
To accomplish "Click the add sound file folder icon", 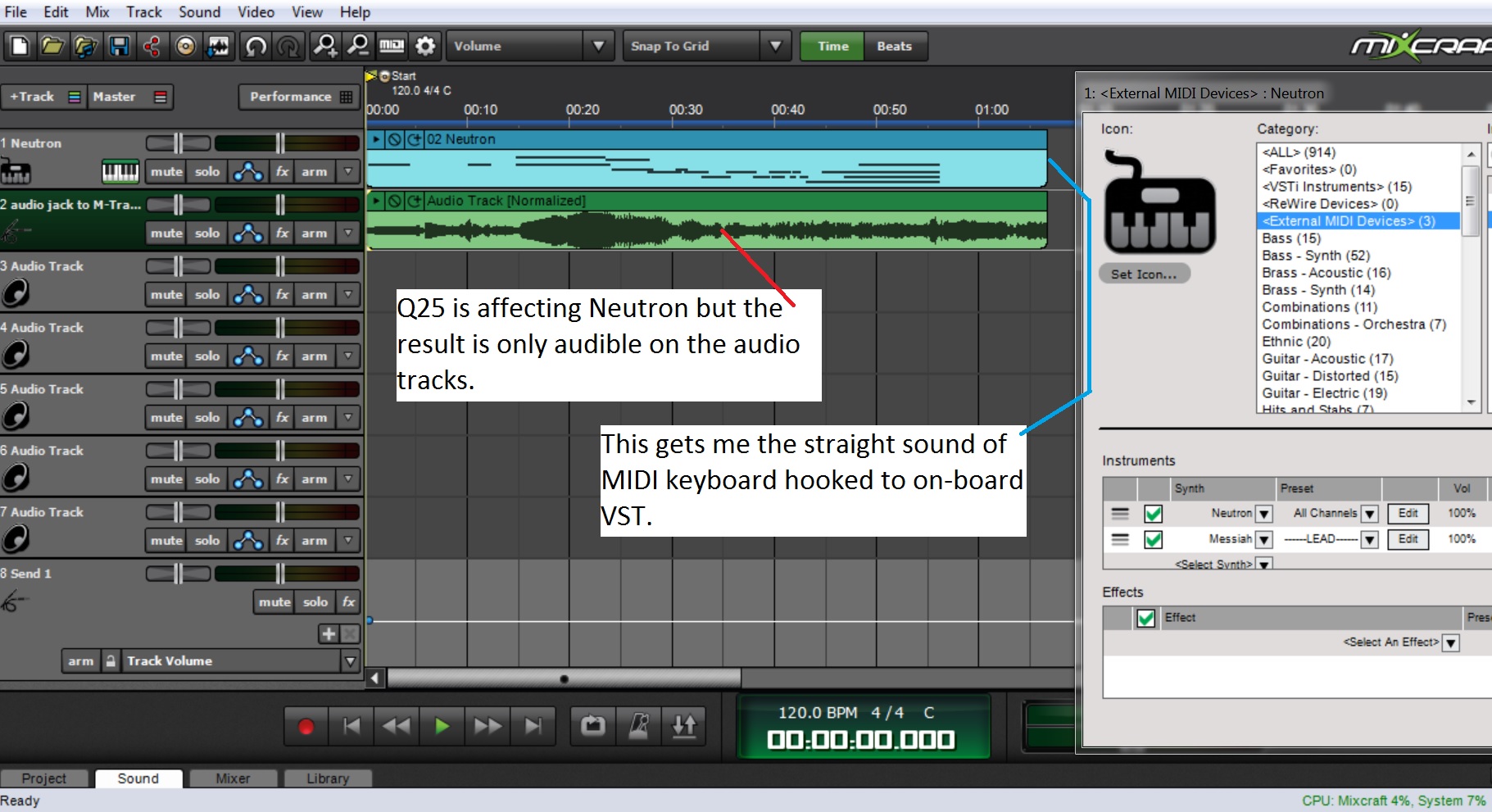I will (x=86, y=46).
